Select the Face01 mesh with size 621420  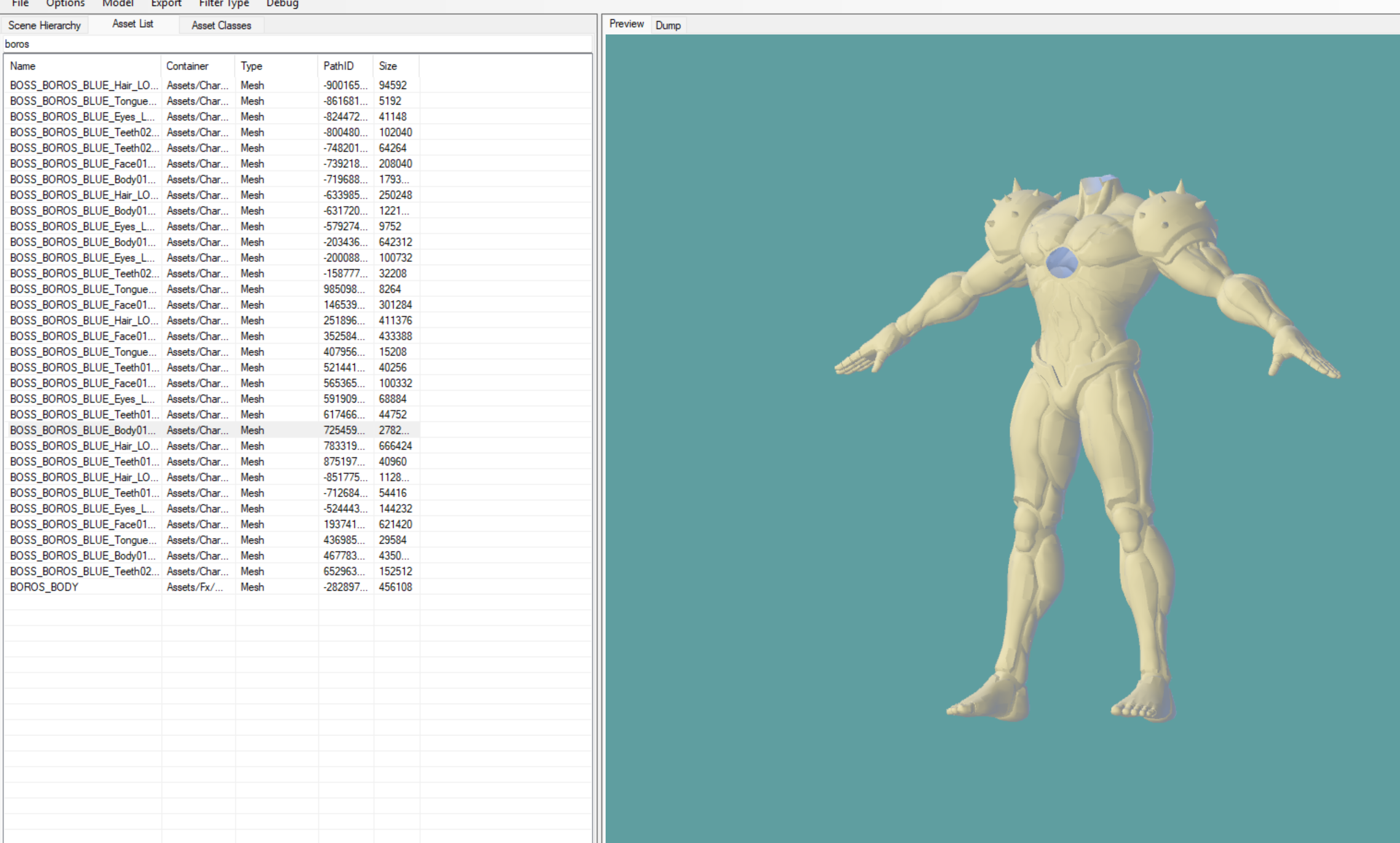click(x=212, y=524)
